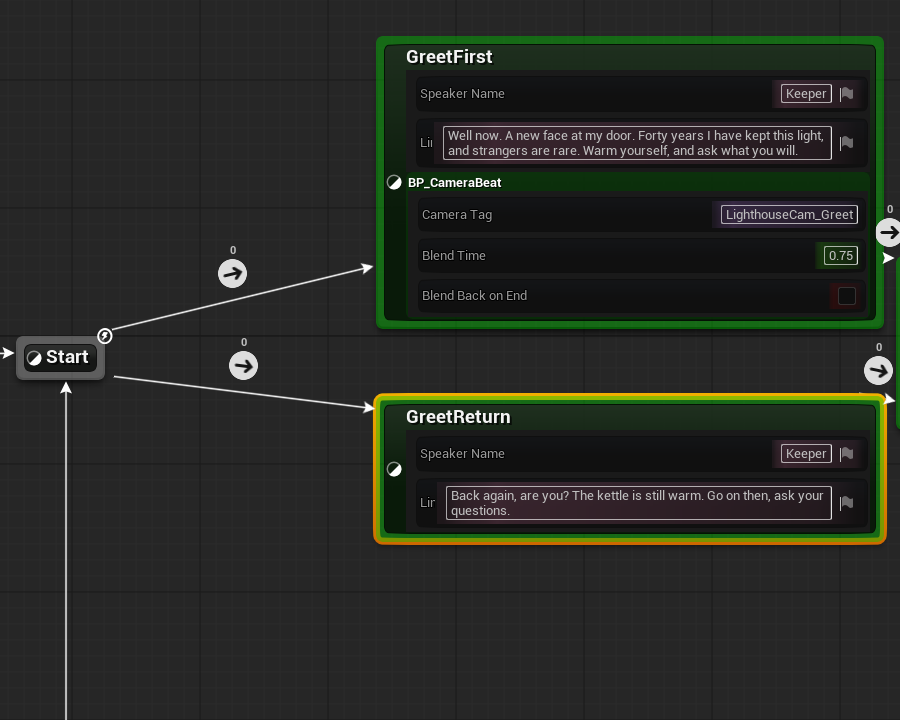
Task: Click the flag icon beside GreetReturn Speaker Name
Action: (x=847, y=454)
